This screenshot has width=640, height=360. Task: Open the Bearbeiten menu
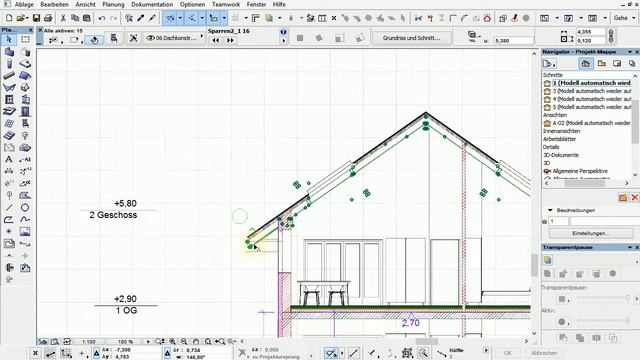point(54,4)
